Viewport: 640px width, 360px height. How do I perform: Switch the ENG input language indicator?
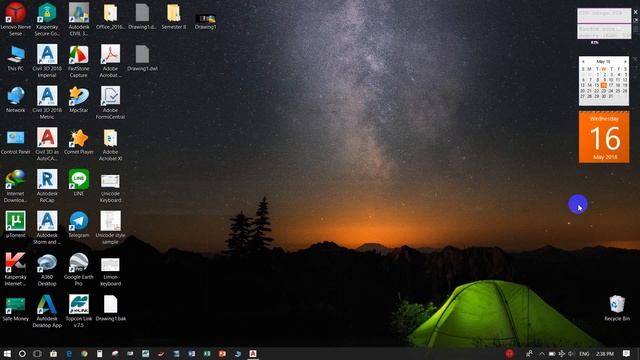tap(584, 353)
